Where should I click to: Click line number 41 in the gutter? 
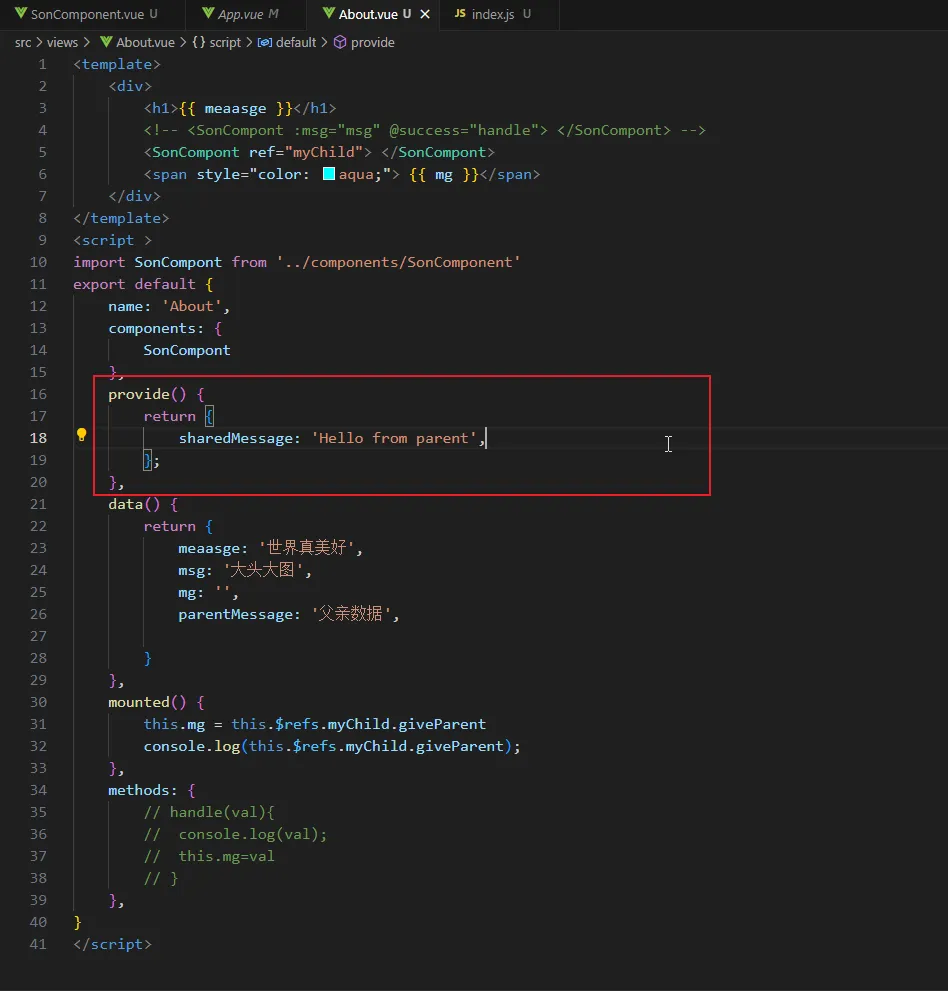[38, 944]
